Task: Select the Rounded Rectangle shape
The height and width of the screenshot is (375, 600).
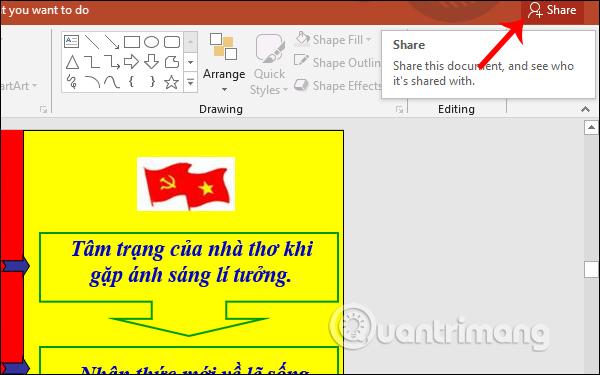Action: pyautogui.click(x=172, y=42)
